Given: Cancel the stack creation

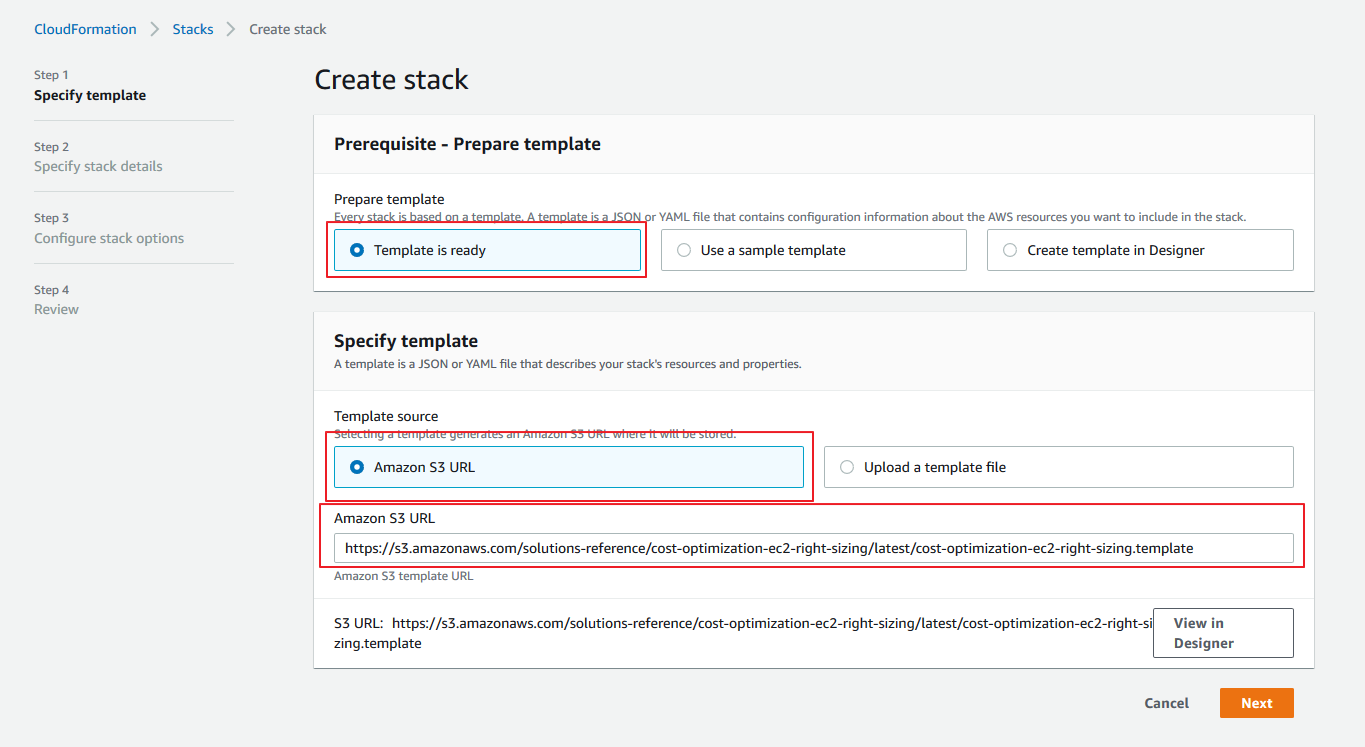Looking at the screenshot, I should [x=1166, y=703].
